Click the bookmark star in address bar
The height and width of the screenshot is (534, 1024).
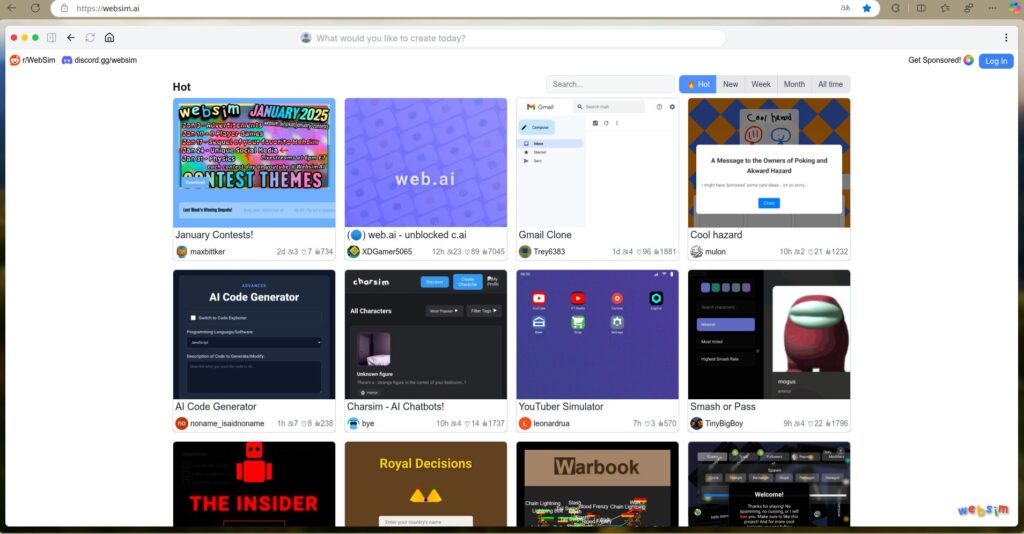click(x=867, y=8)
